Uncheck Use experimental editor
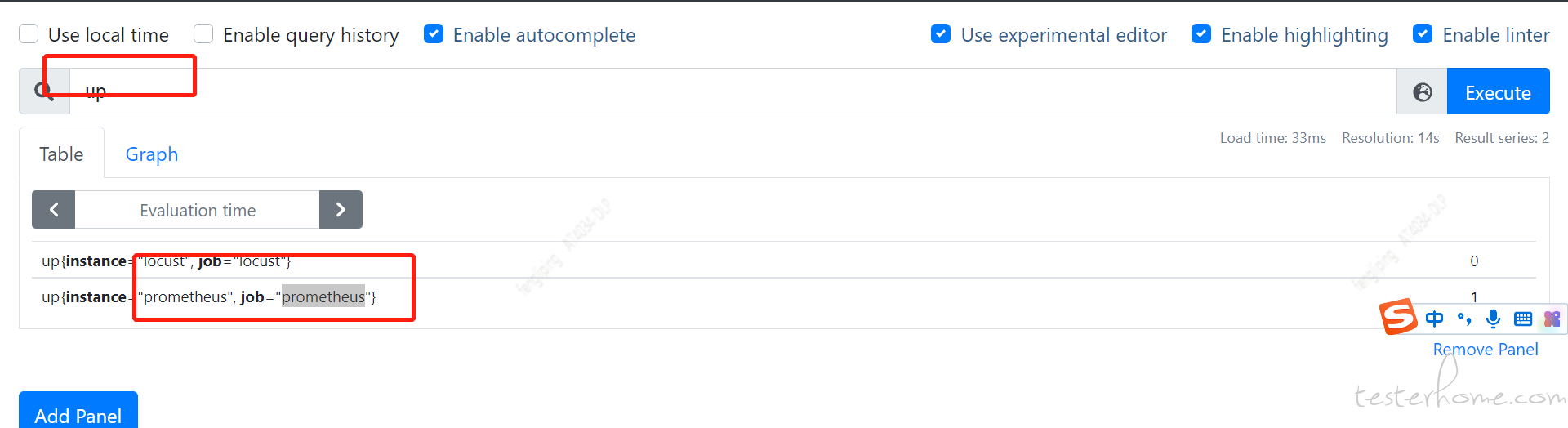 tap(941, 33)
